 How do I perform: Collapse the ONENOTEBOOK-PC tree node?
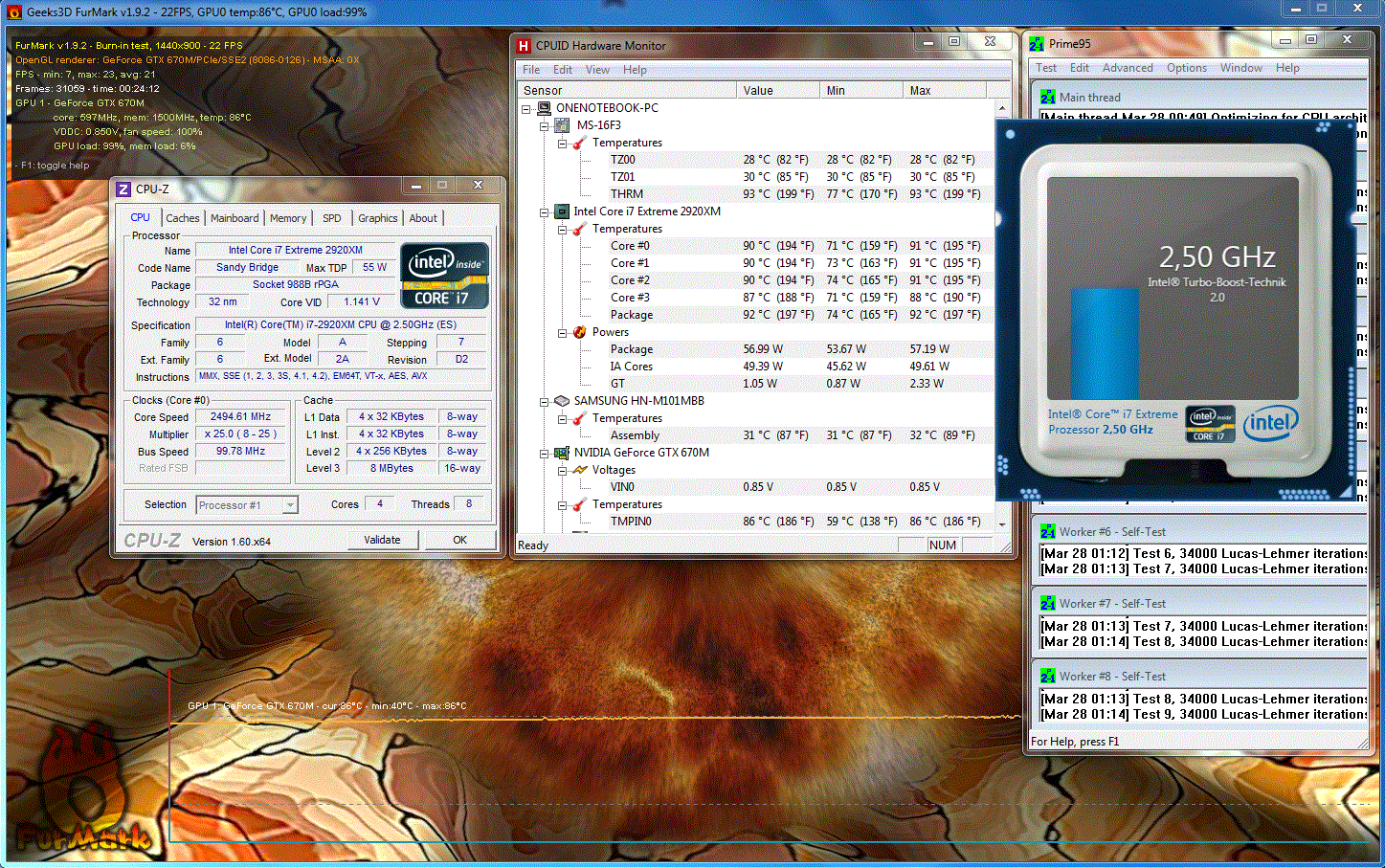pyautogui.click(x=526, y=108)
